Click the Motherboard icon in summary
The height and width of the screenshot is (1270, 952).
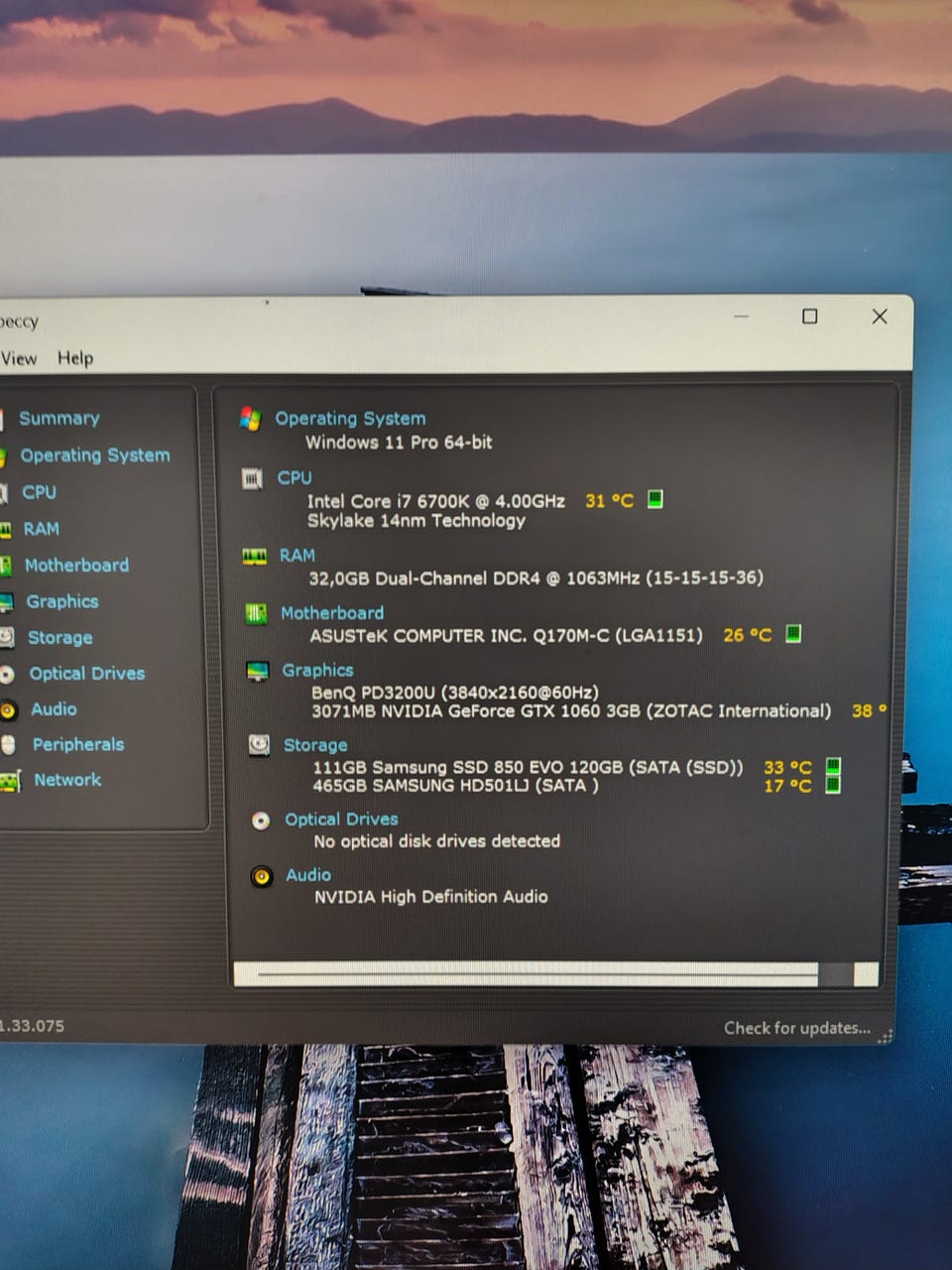tap(256, 614)
